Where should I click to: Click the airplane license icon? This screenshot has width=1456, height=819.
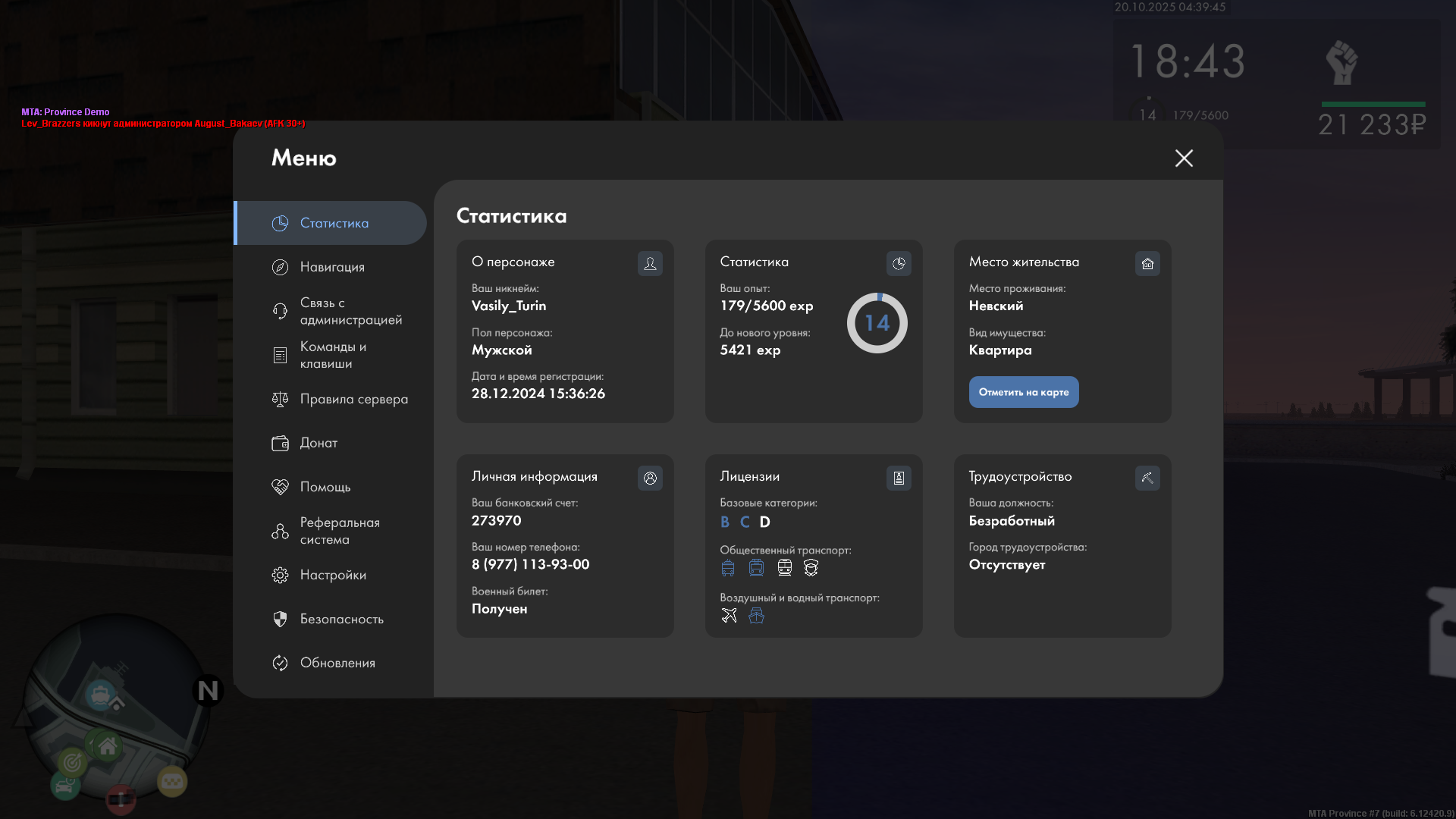729,616
